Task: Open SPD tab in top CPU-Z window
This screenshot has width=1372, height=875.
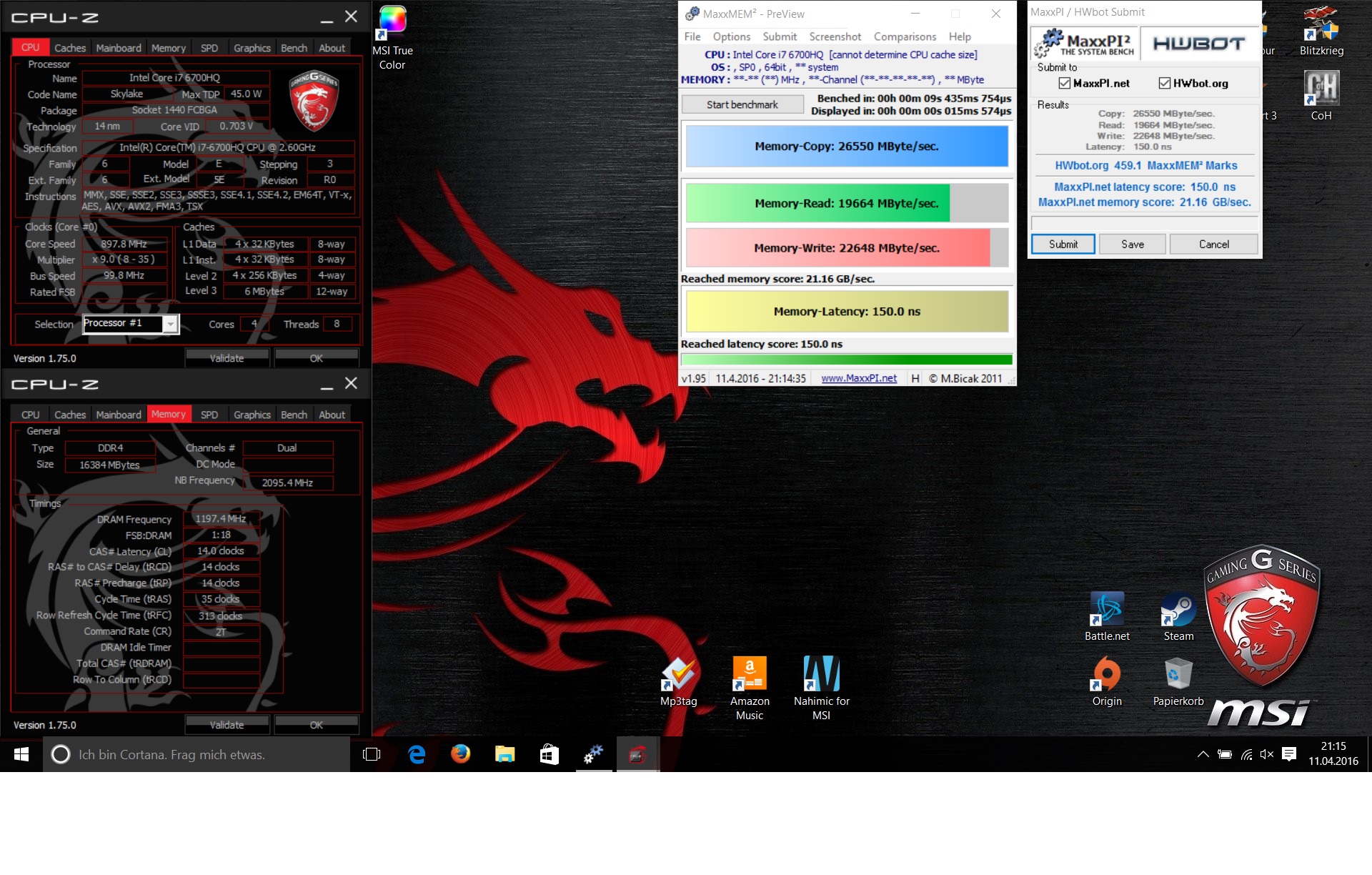Action: tap(209, 48)
